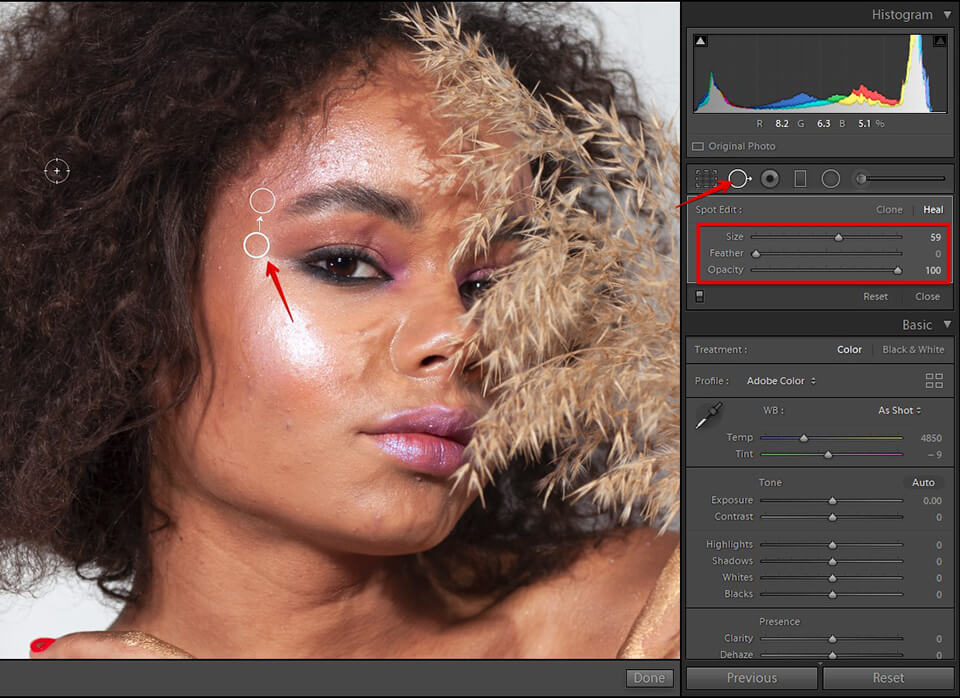Pick the White Balance eyedropper

[708, 416]
